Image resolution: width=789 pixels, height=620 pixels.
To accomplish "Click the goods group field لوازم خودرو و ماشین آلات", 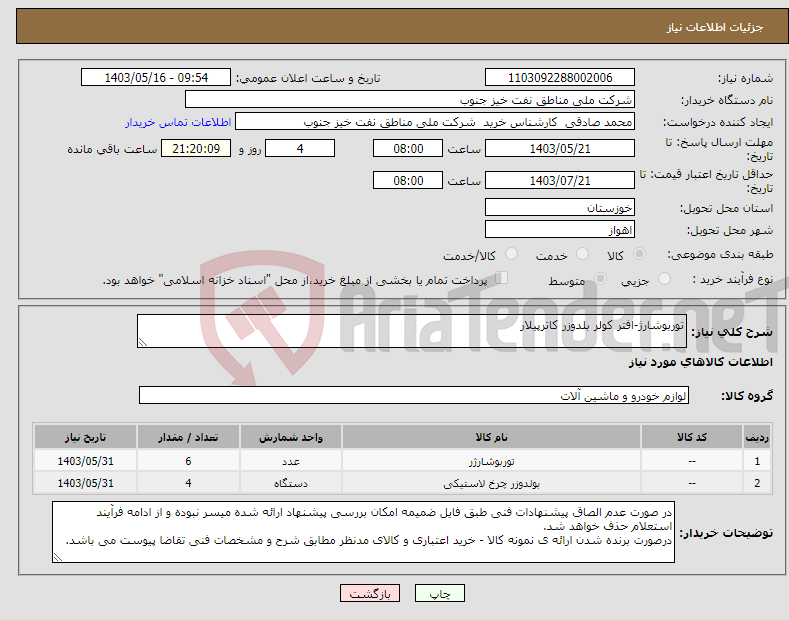I will (x=414, y=396).
